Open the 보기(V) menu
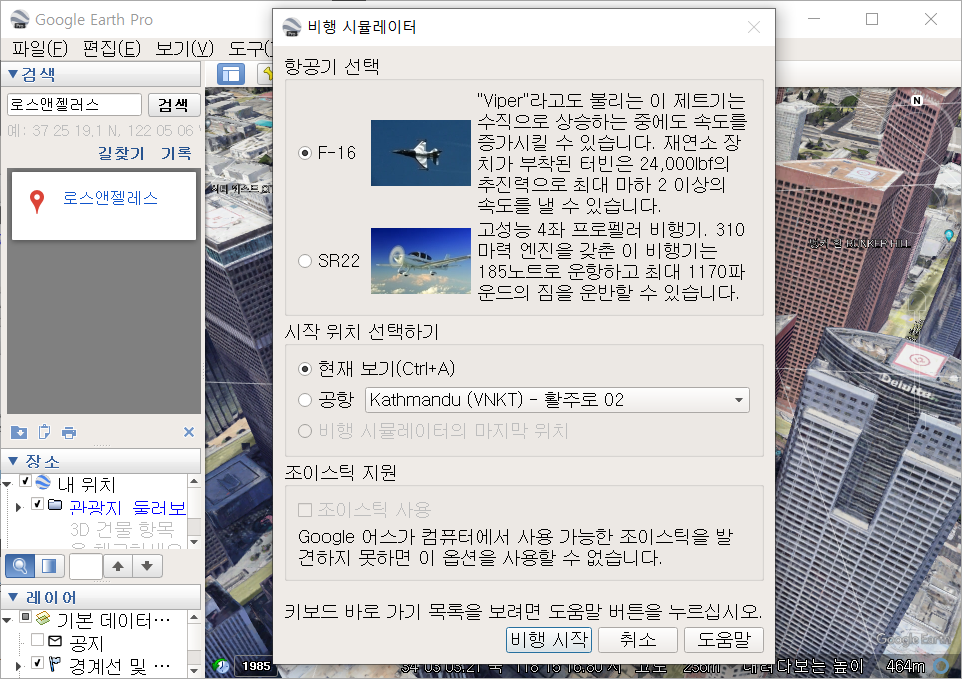 tap(184, 48)
